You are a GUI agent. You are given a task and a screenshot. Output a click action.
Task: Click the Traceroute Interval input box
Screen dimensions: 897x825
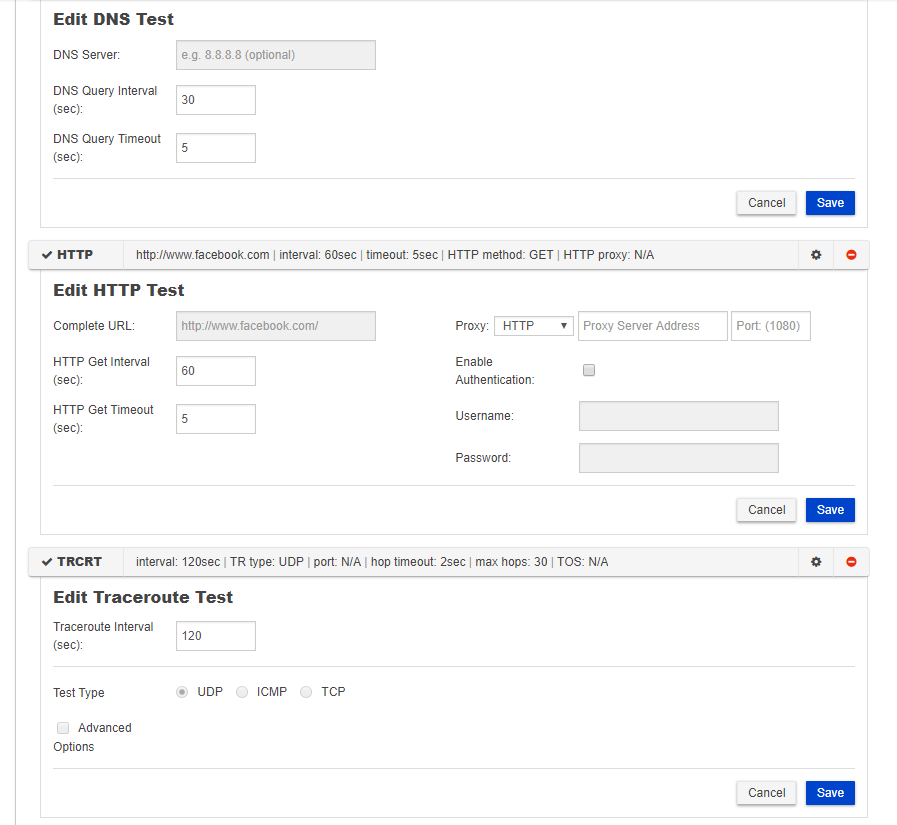pyautogui.click(x=216, y=636)
